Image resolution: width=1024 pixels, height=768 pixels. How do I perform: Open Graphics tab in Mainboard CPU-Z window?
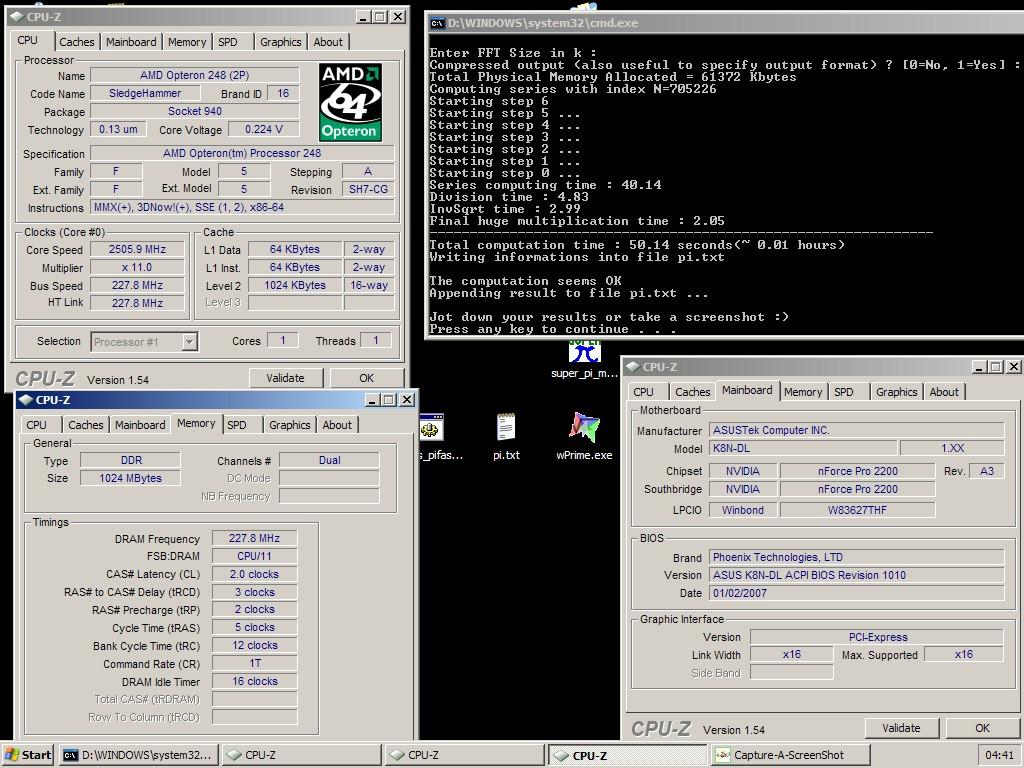tap(897, 392)
